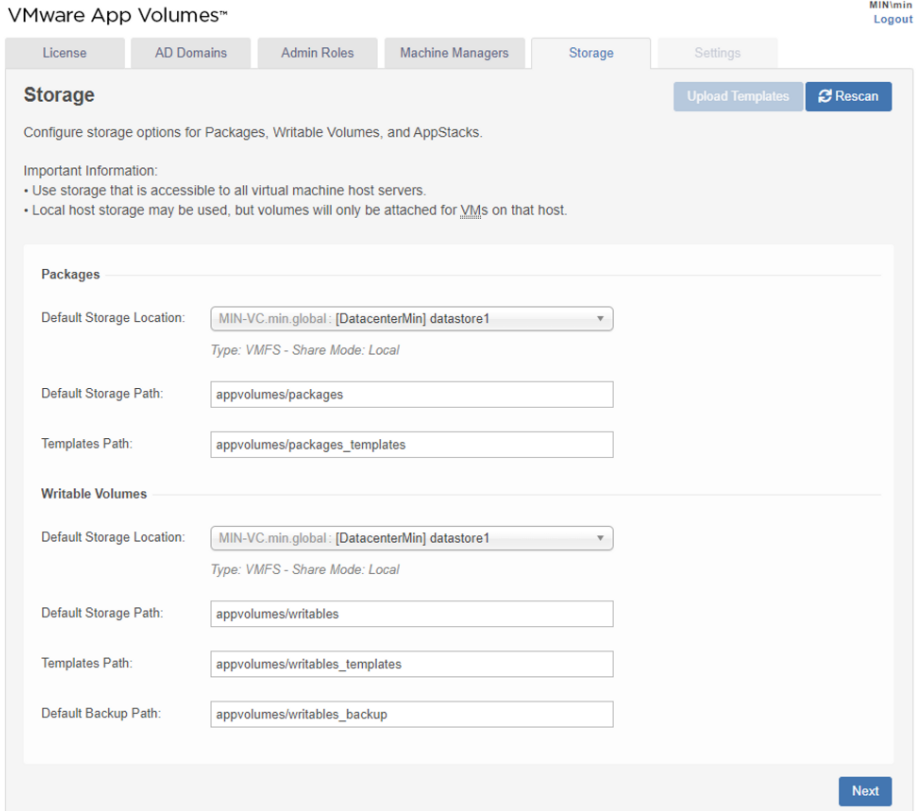This screenshot has height=811, width=924.
Task: Click the Logout link
Action: [893, 19]
